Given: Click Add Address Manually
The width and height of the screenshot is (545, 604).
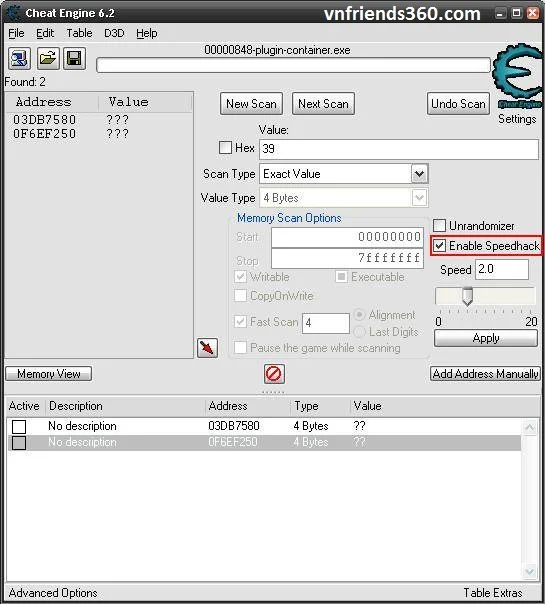Looking at the screenshot, I should (x=485, y=374).
